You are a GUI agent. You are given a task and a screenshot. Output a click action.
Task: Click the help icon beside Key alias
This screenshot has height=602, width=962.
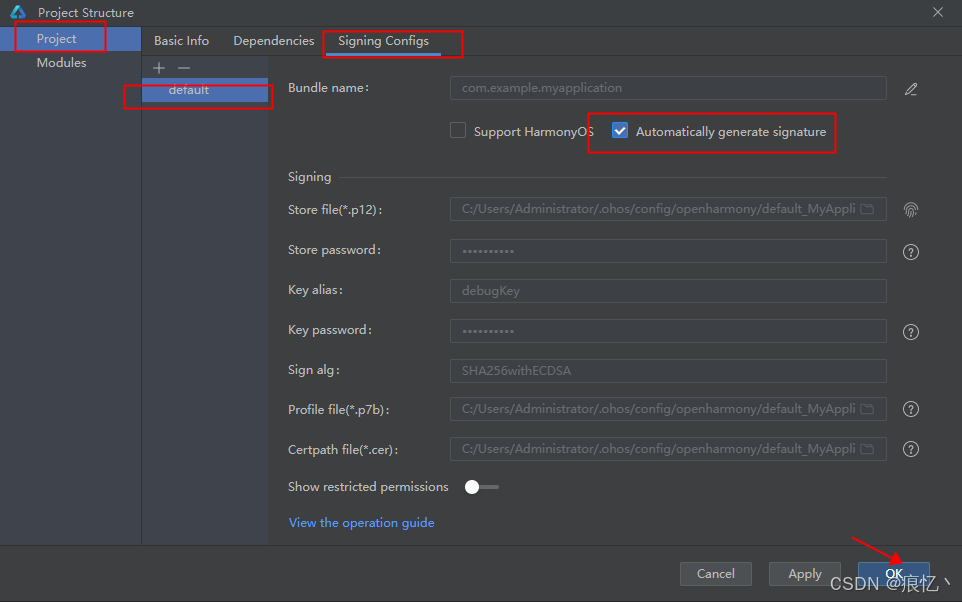click(910, 291)
